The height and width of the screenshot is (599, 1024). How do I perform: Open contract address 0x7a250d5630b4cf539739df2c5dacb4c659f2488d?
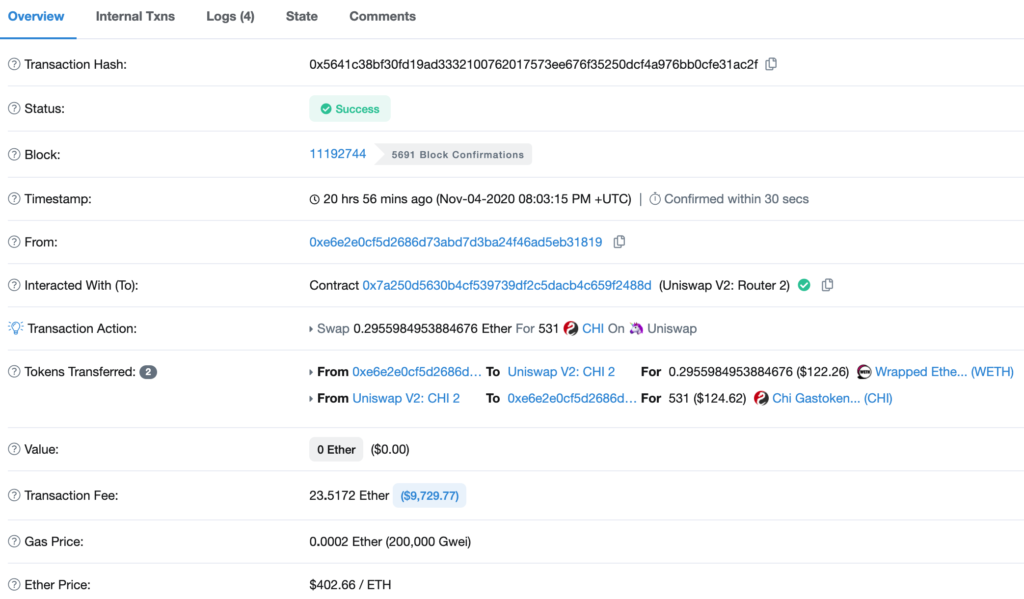tap(507, 285)
